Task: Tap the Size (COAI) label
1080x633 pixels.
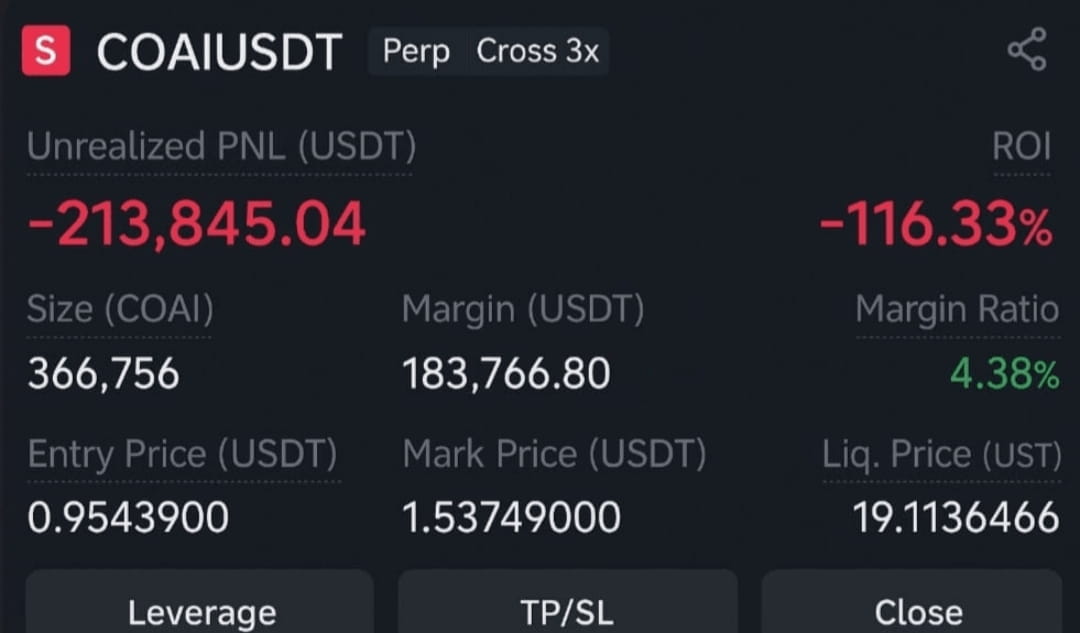Action: (120, 309)
